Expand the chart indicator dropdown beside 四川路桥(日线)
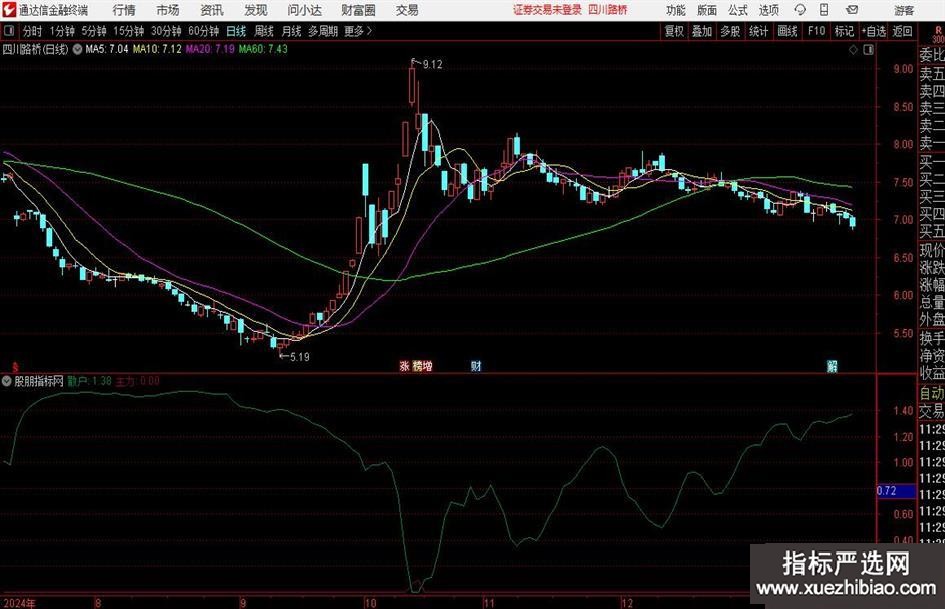 click(77, 49)
